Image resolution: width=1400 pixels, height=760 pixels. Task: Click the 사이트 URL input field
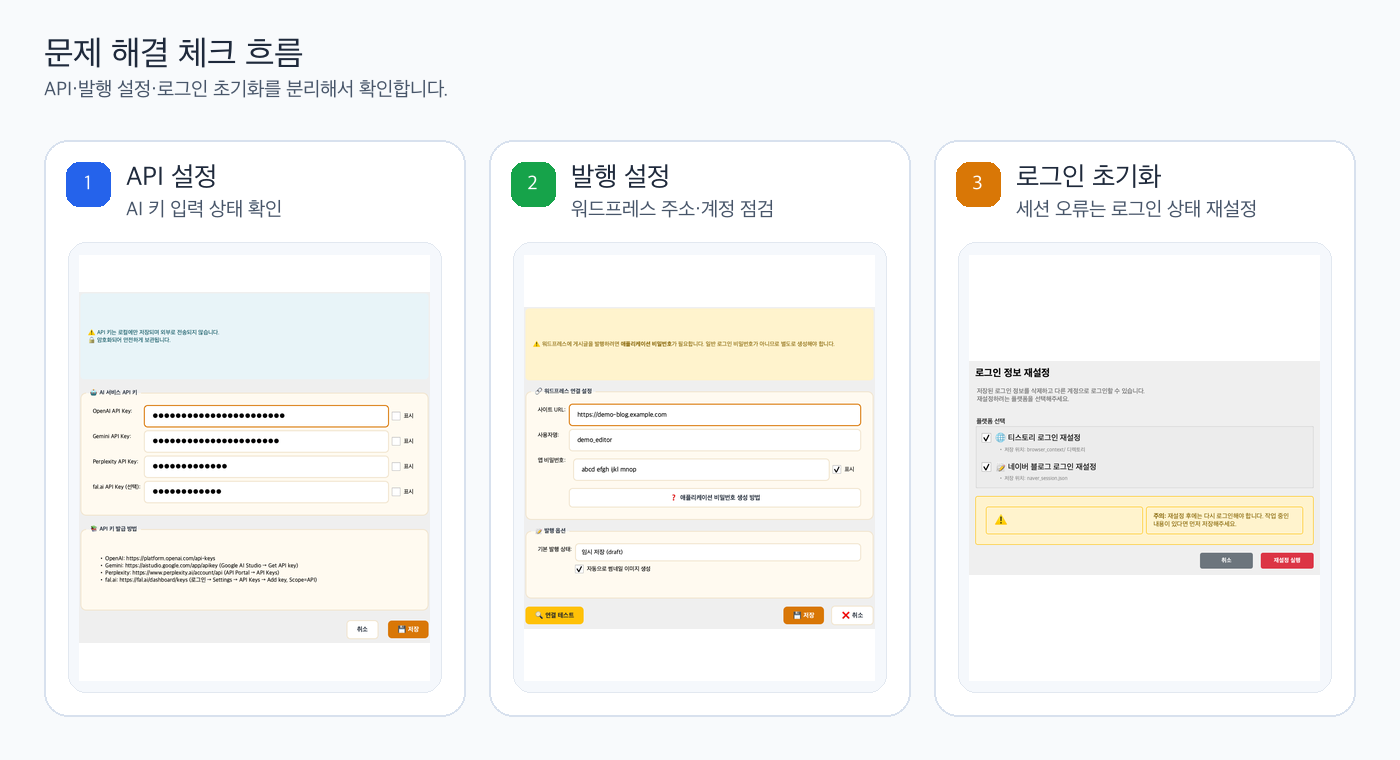pos(714,414)
